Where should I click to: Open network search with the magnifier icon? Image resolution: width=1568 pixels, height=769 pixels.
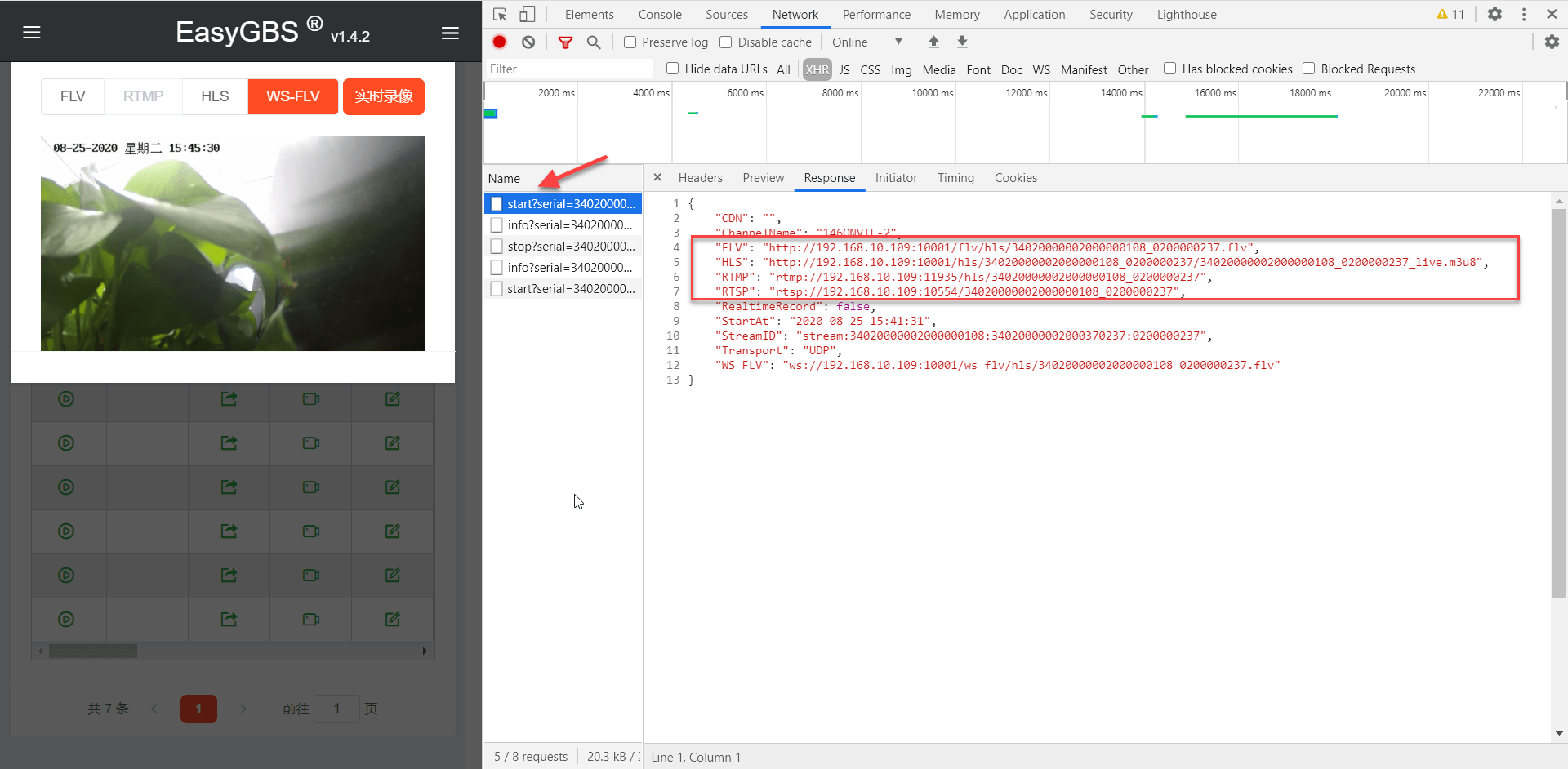point(594,42)
